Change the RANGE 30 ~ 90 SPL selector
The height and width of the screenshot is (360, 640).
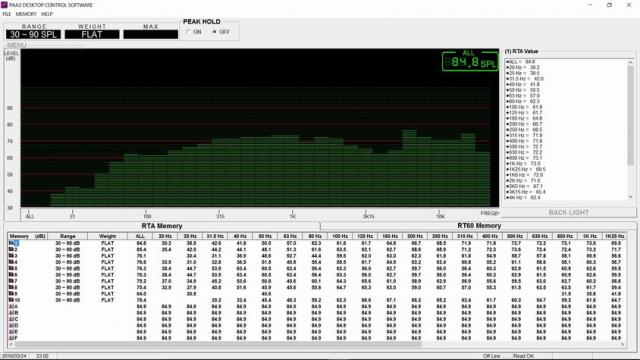point(33,35)
